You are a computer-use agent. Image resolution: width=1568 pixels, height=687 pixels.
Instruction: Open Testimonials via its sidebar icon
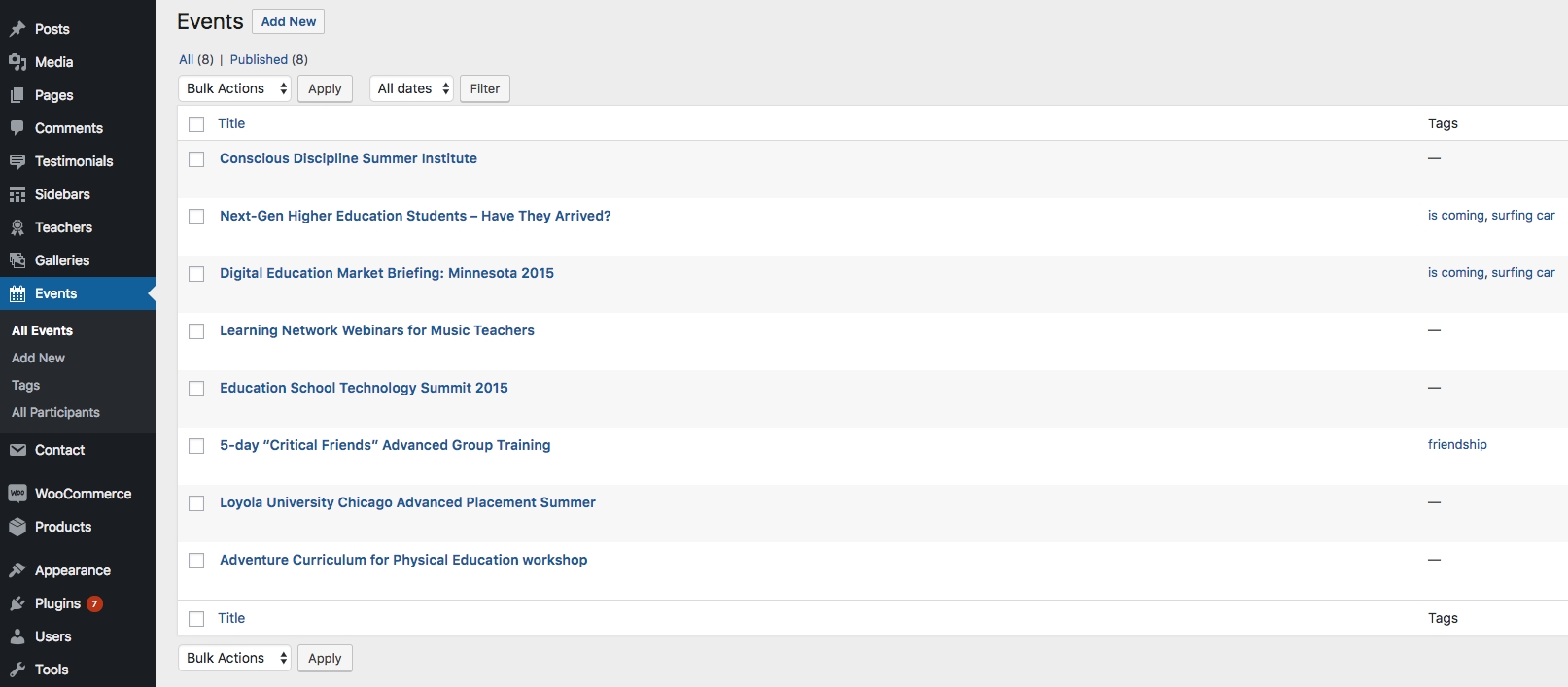tap(17, 161)
